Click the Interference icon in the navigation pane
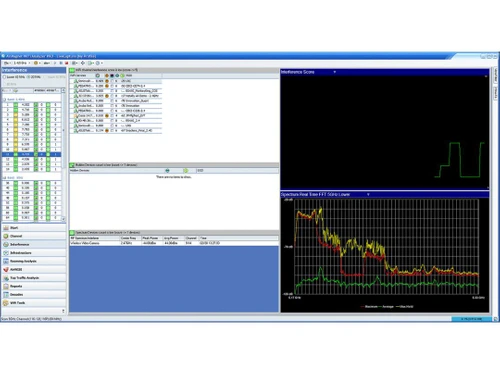 6,244
